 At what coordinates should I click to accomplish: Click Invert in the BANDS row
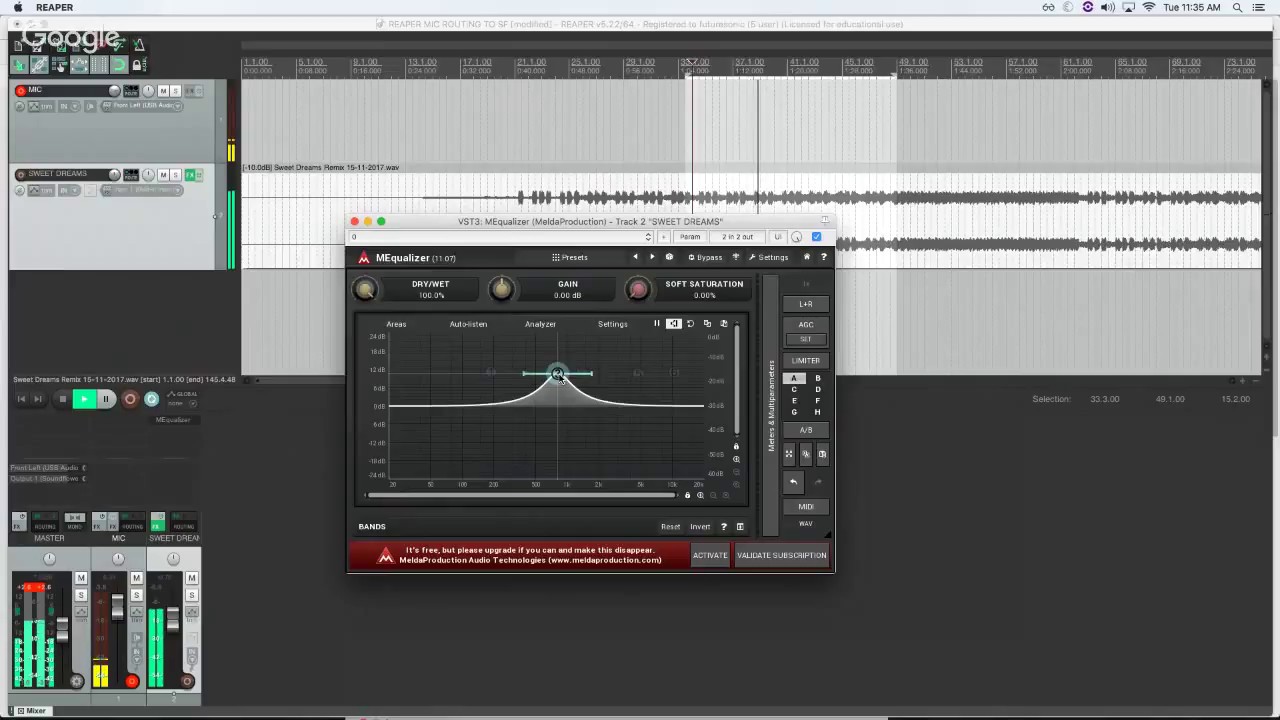(700, 527)
